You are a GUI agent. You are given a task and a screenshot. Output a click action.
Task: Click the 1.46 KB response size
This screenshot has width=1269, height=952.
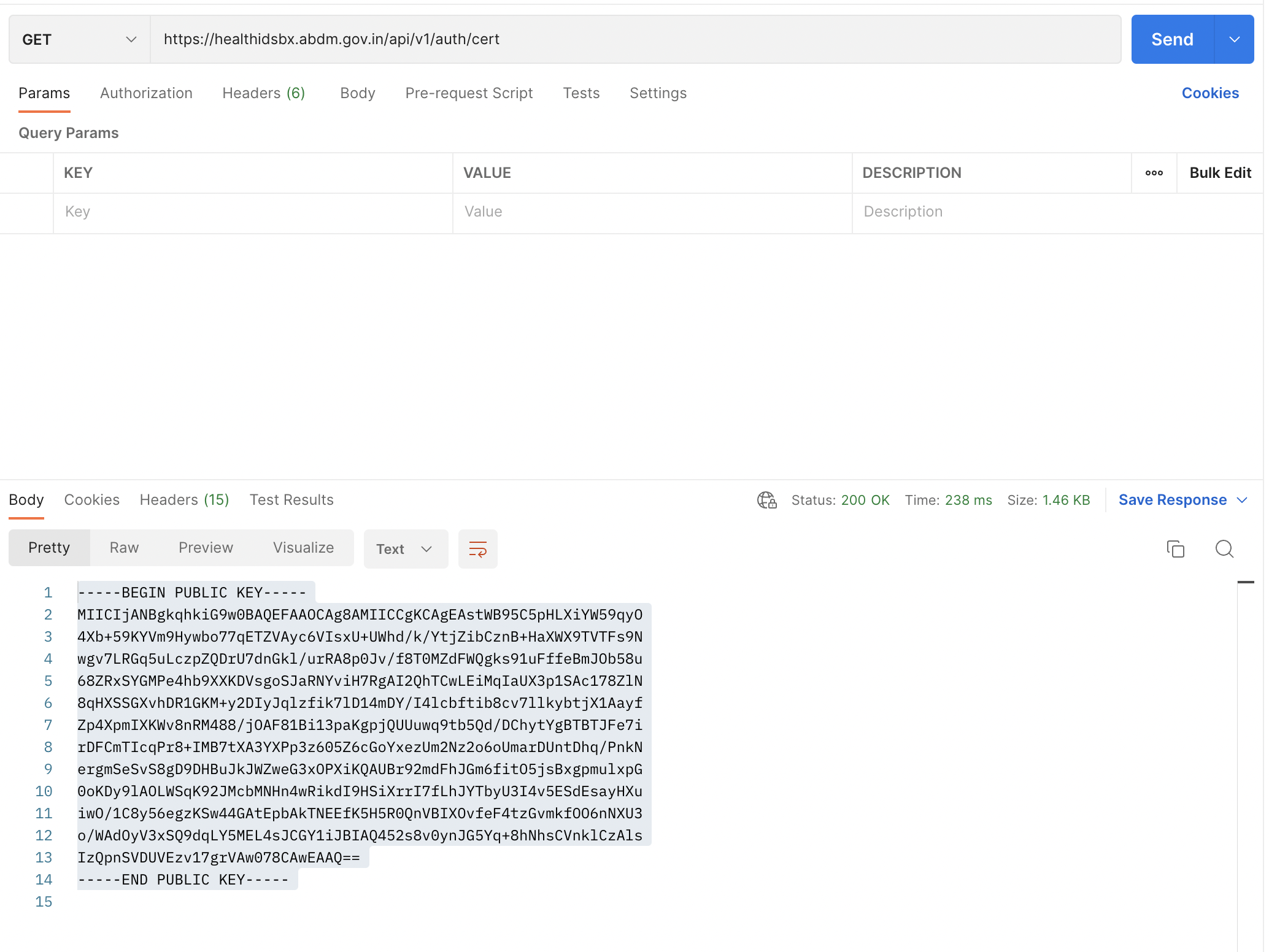pyautogui.click(x=1066, y=500)
